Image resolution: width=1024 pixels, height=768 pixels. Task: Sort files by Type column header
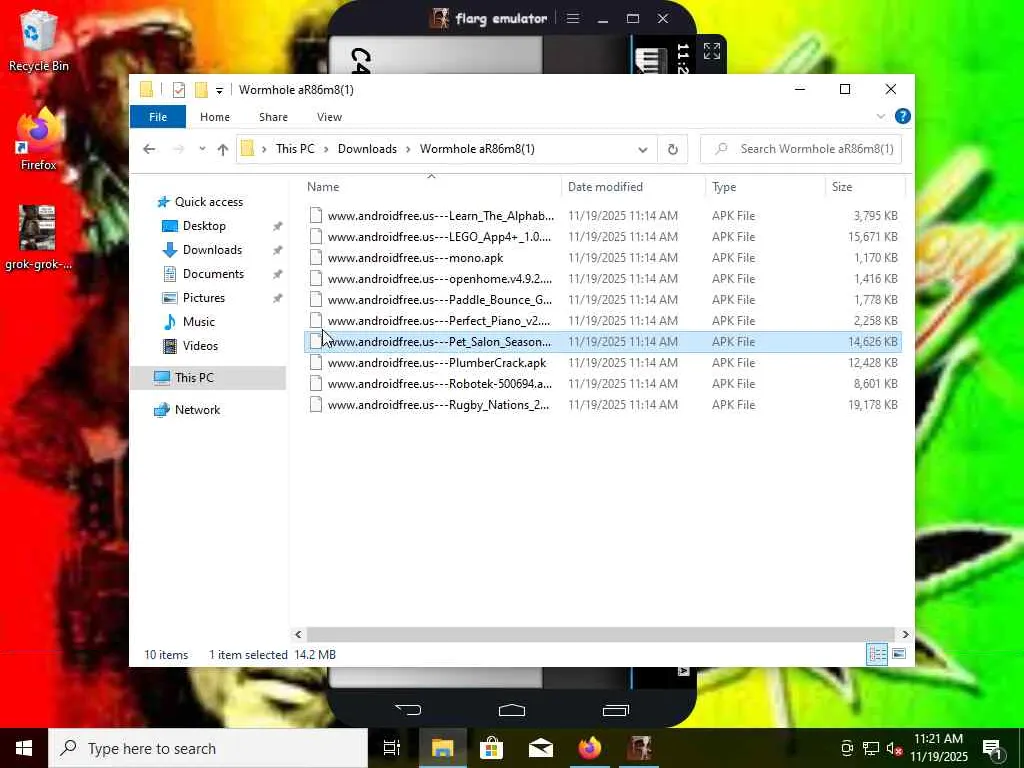(x=765, y=187)
